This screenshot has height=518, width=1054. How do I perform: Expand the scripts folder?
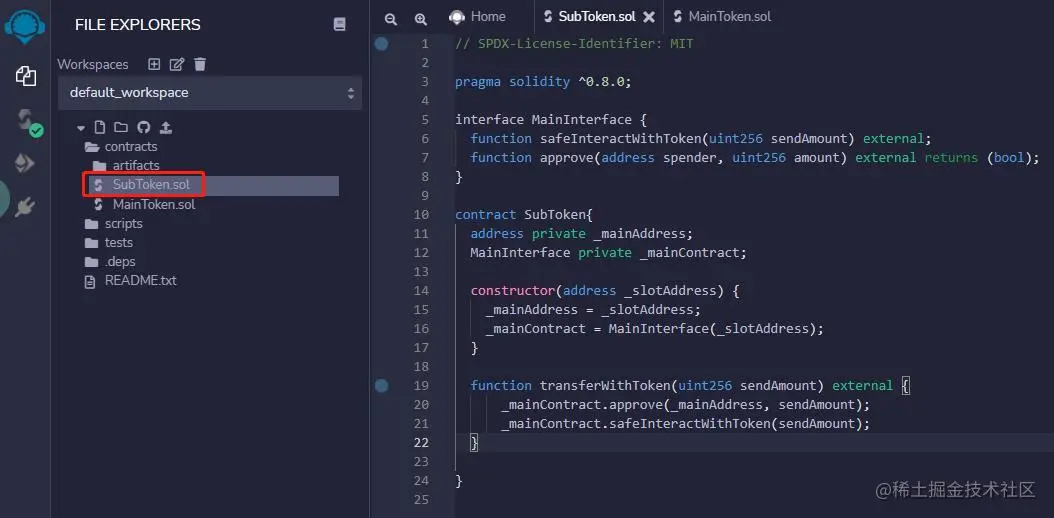(114, 224)
